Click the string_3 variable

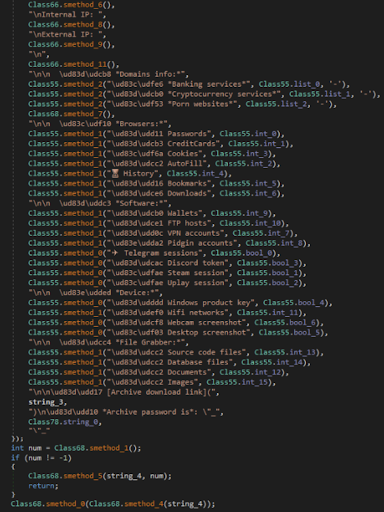point(47,402)
